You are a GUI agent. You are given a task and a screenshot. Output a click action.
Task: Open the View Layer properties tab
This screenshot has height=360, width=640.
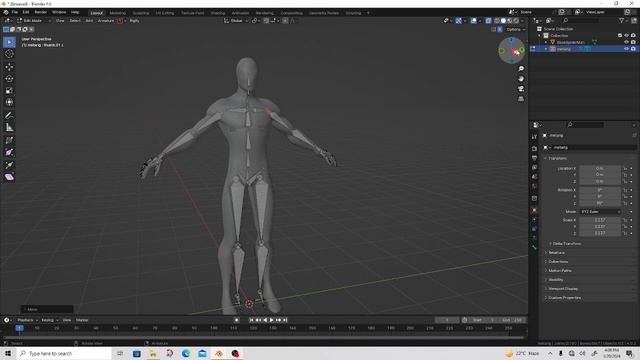point(534,167)
